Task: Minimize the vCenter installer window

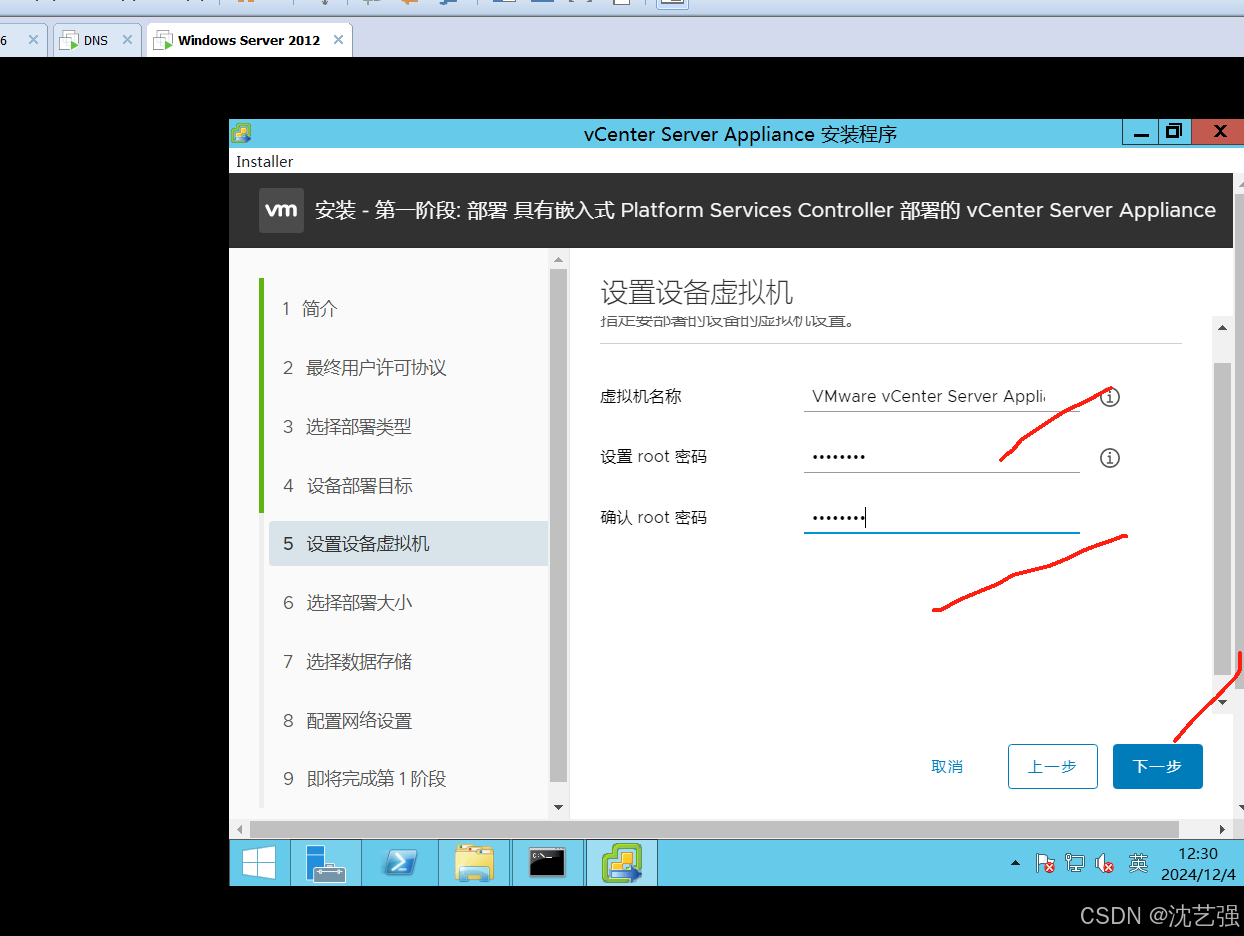Action: tap(1140, 132)
